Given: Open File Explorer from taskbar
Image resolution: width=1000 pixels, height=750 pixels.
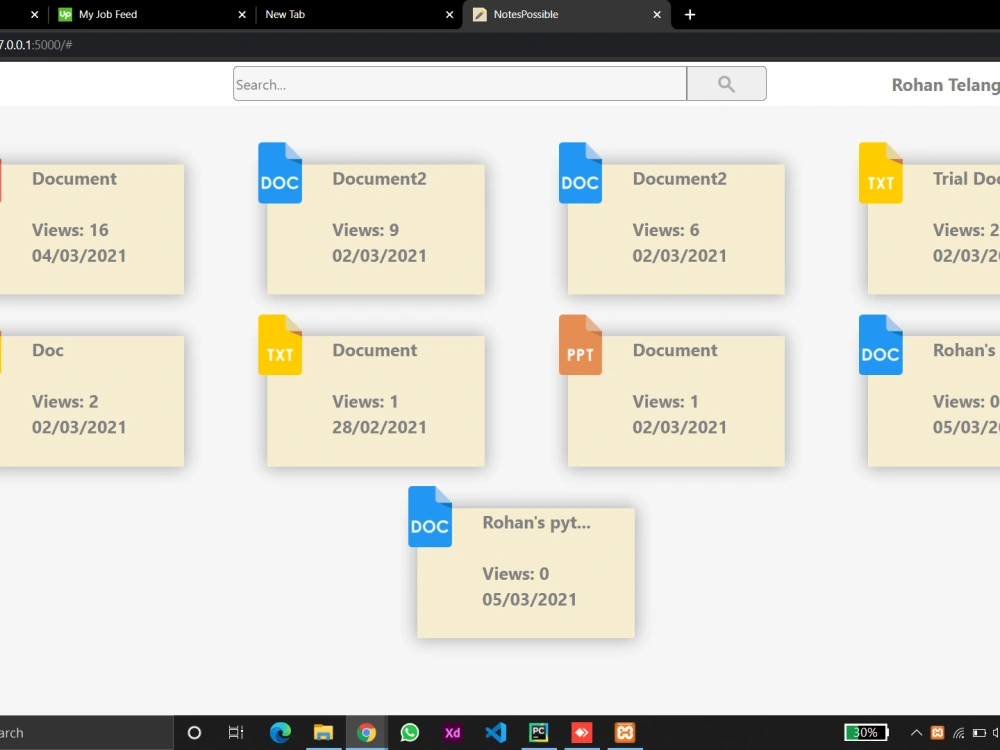Looking at the screenshot, I should [323, 733].
